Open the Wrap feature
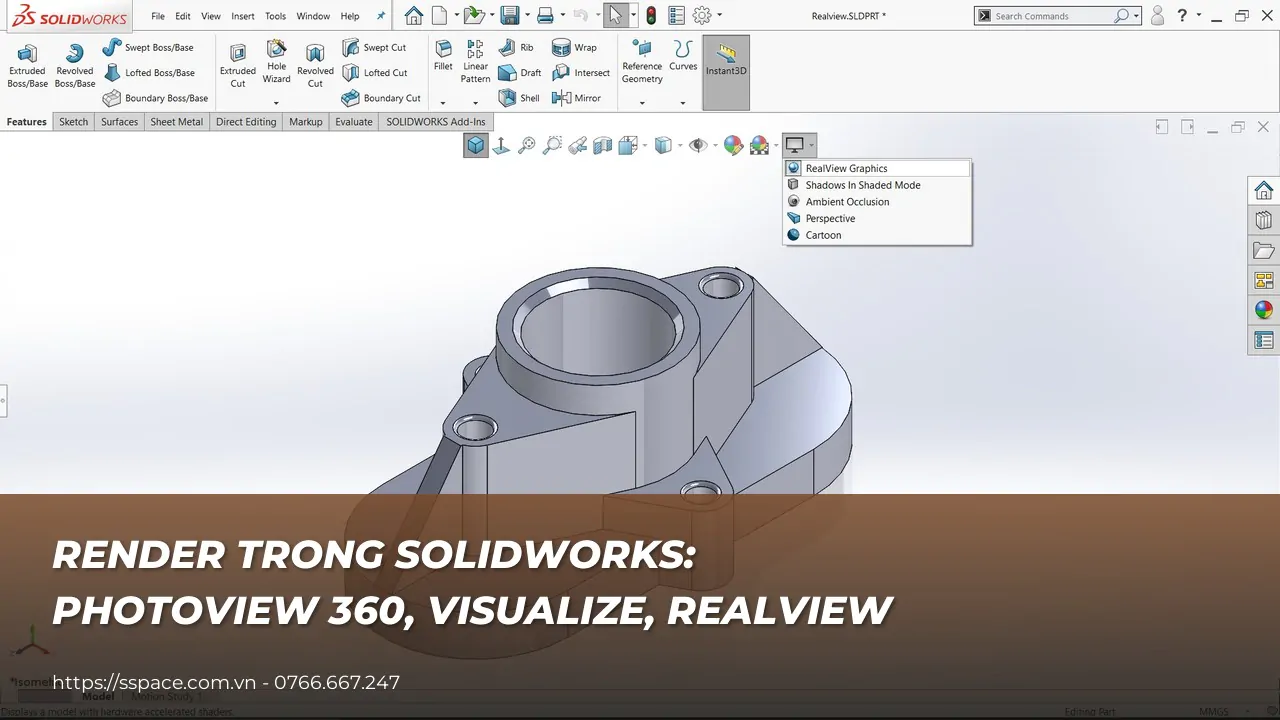 (x=575, y=47)
